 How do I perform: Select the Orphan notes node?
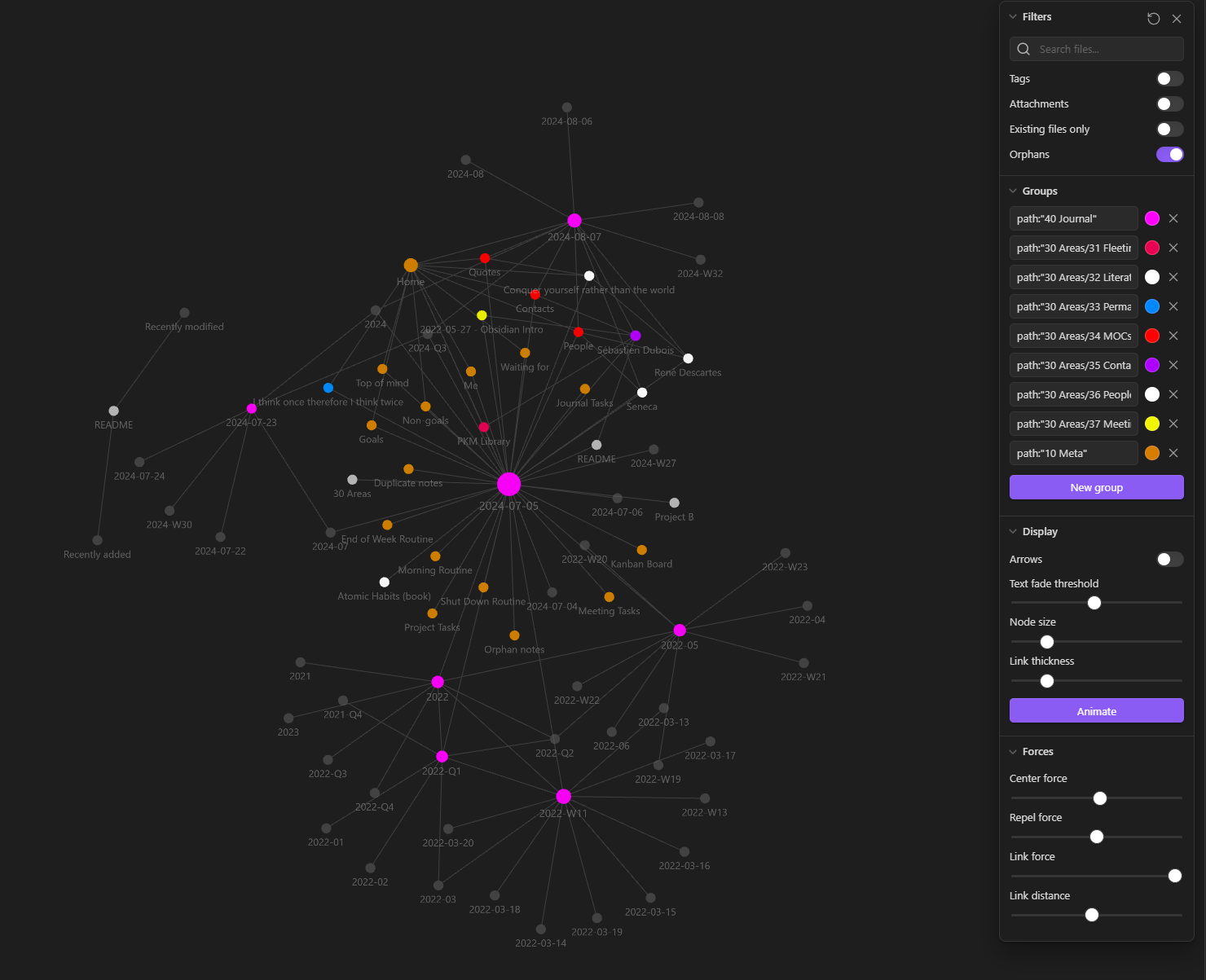514,635
